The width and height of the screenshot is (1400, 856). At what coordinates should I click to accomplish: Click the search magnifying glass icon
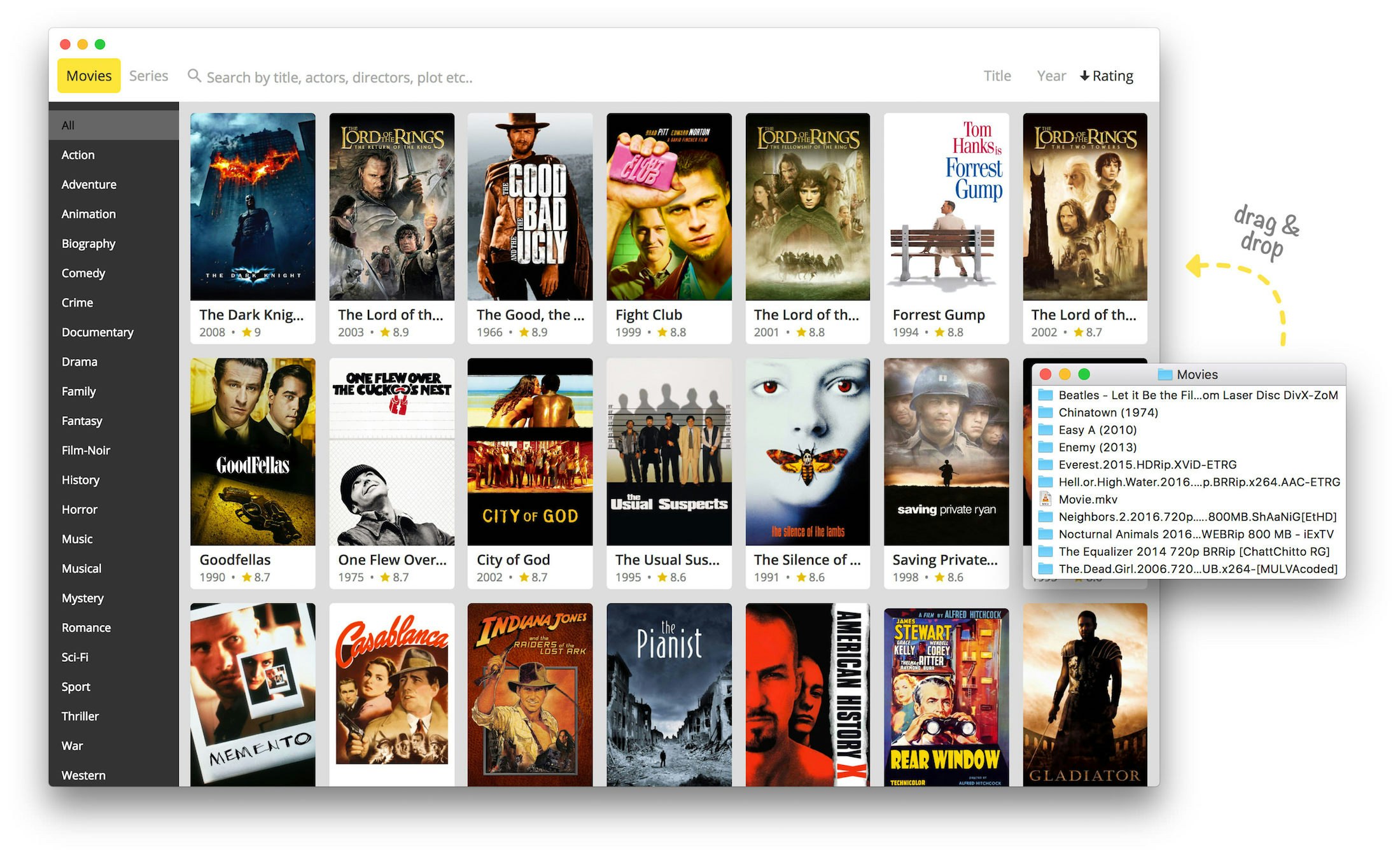point(195,76)
